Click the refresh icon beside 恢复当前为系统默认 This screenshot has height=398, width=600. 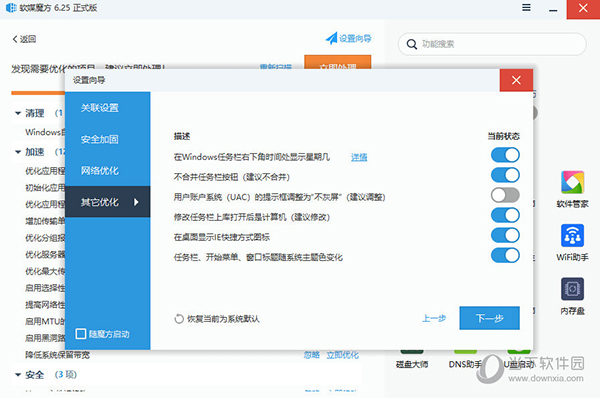coord(179,319)
